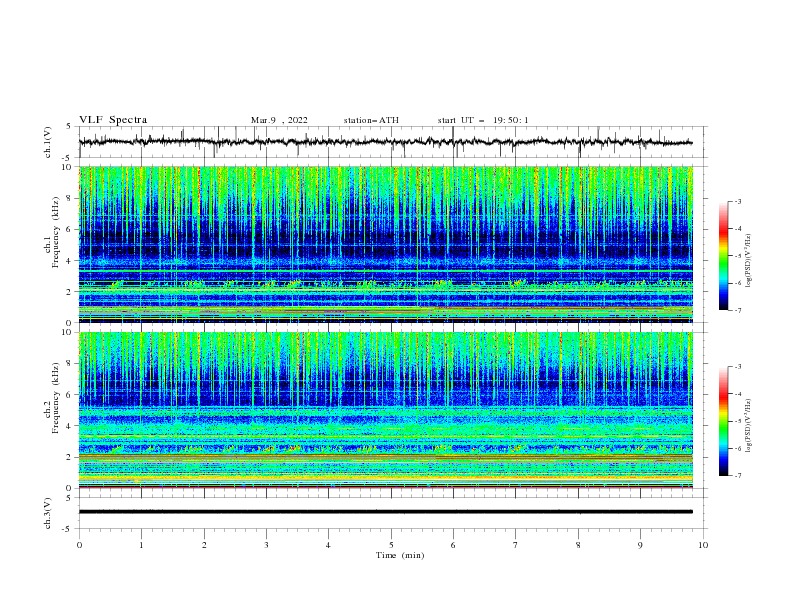Click the time axis tick label '3'
792x612 pixels.
click(266, 545)
